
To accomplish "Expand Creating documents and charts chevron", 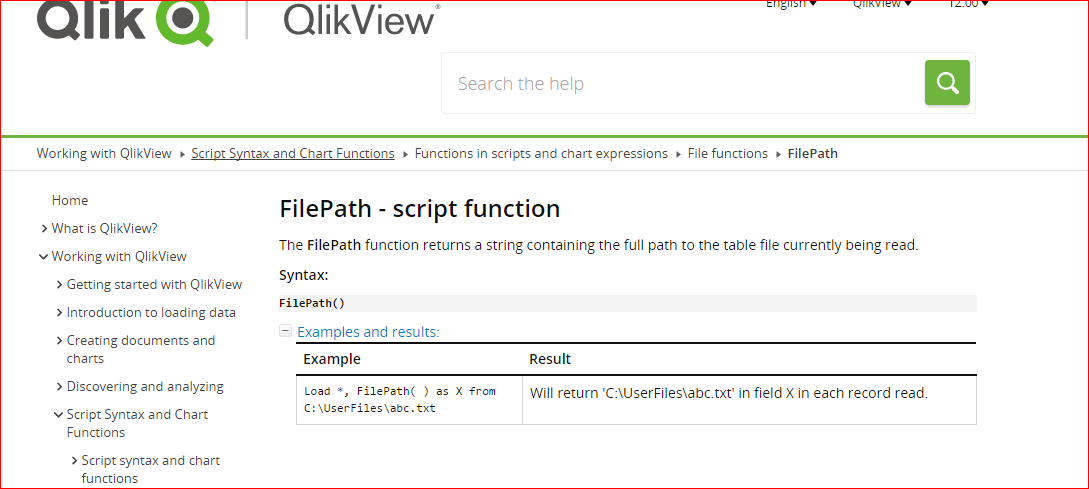I will click(60, 340).
